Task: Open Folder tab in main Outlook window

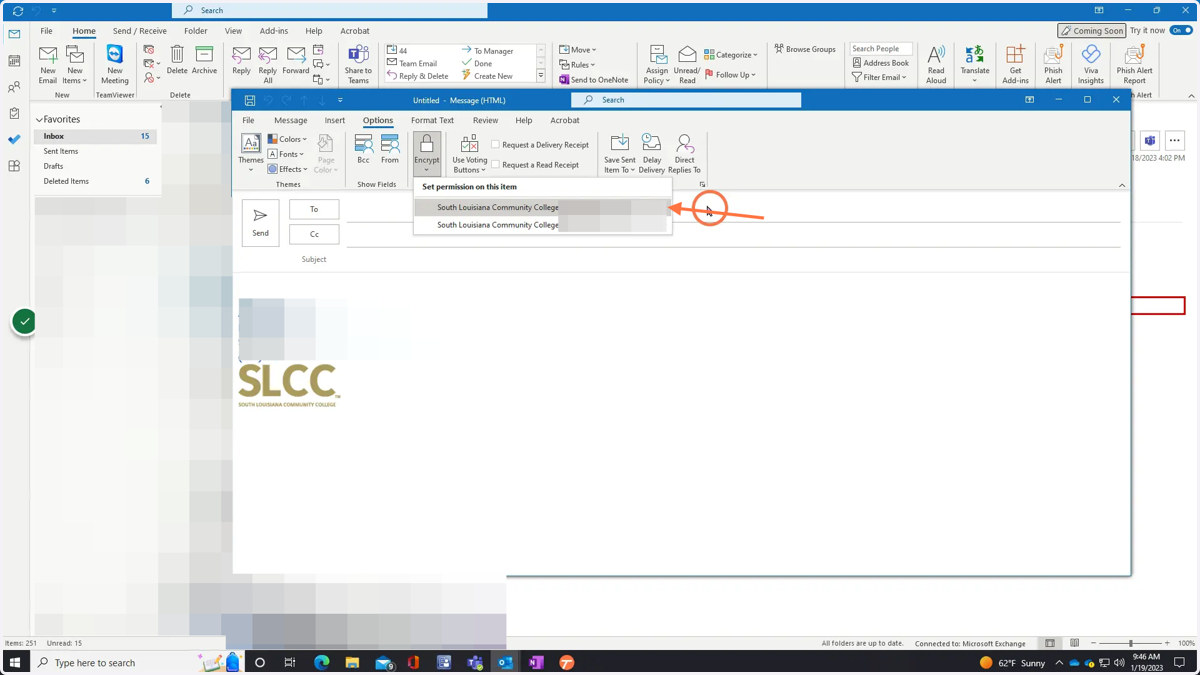Action: point(196,31)
